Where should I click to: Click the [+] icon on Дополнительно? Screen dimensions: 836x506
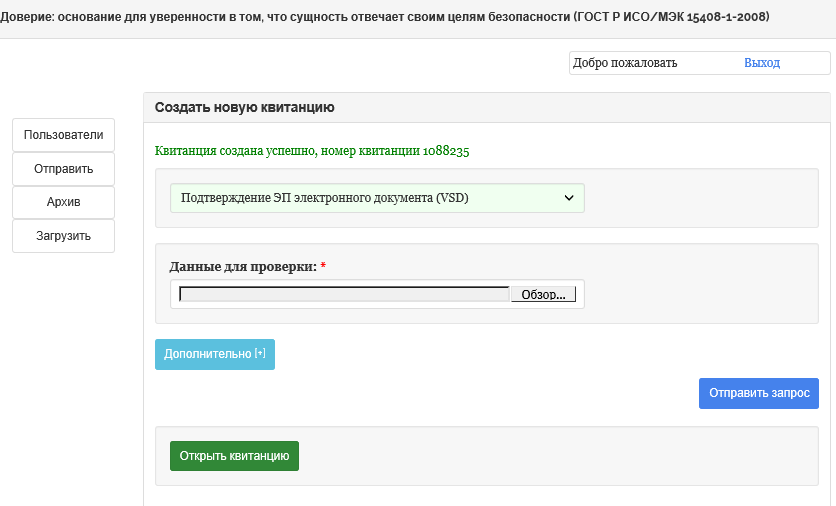coord(260,354)
